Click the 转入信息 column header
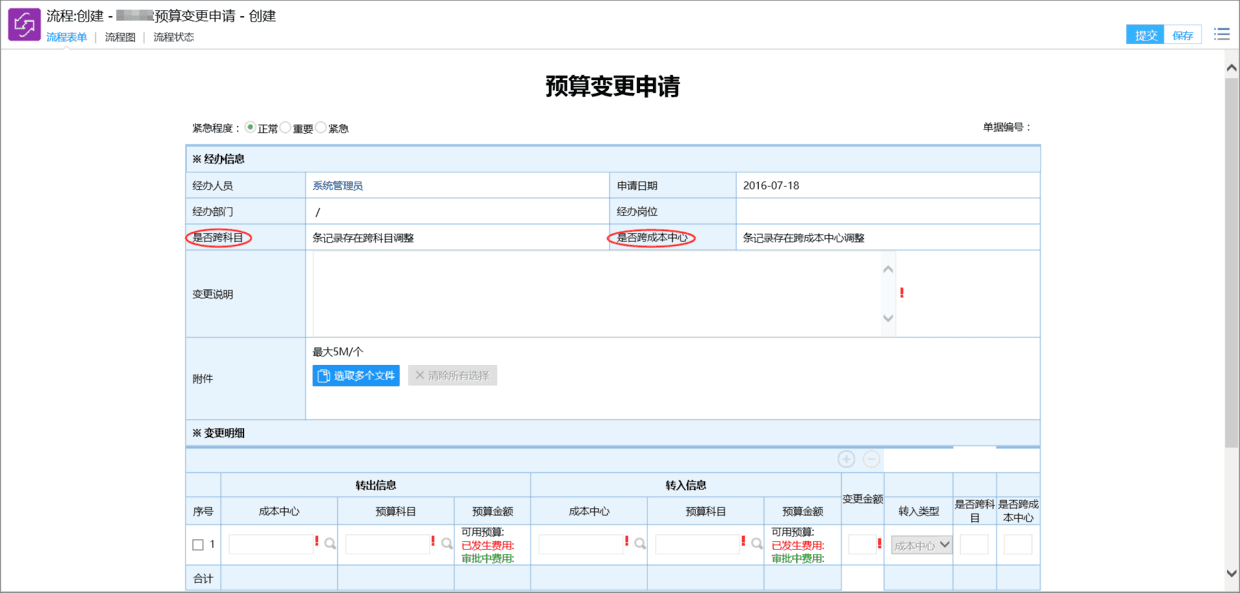 [686, 485]
